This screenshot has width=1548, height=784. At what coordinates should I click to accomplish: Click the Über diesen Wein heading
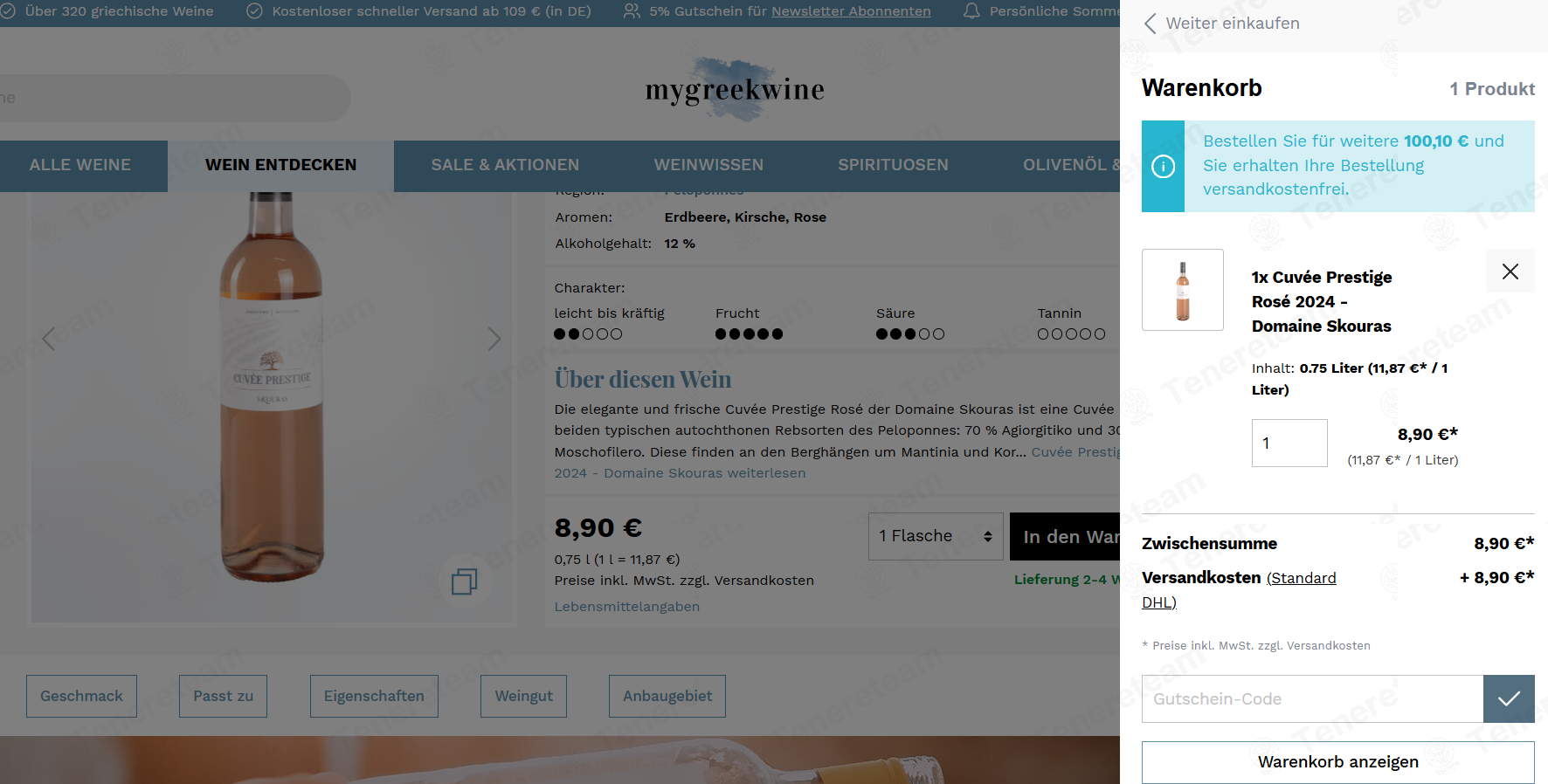(x=643, y=380)
